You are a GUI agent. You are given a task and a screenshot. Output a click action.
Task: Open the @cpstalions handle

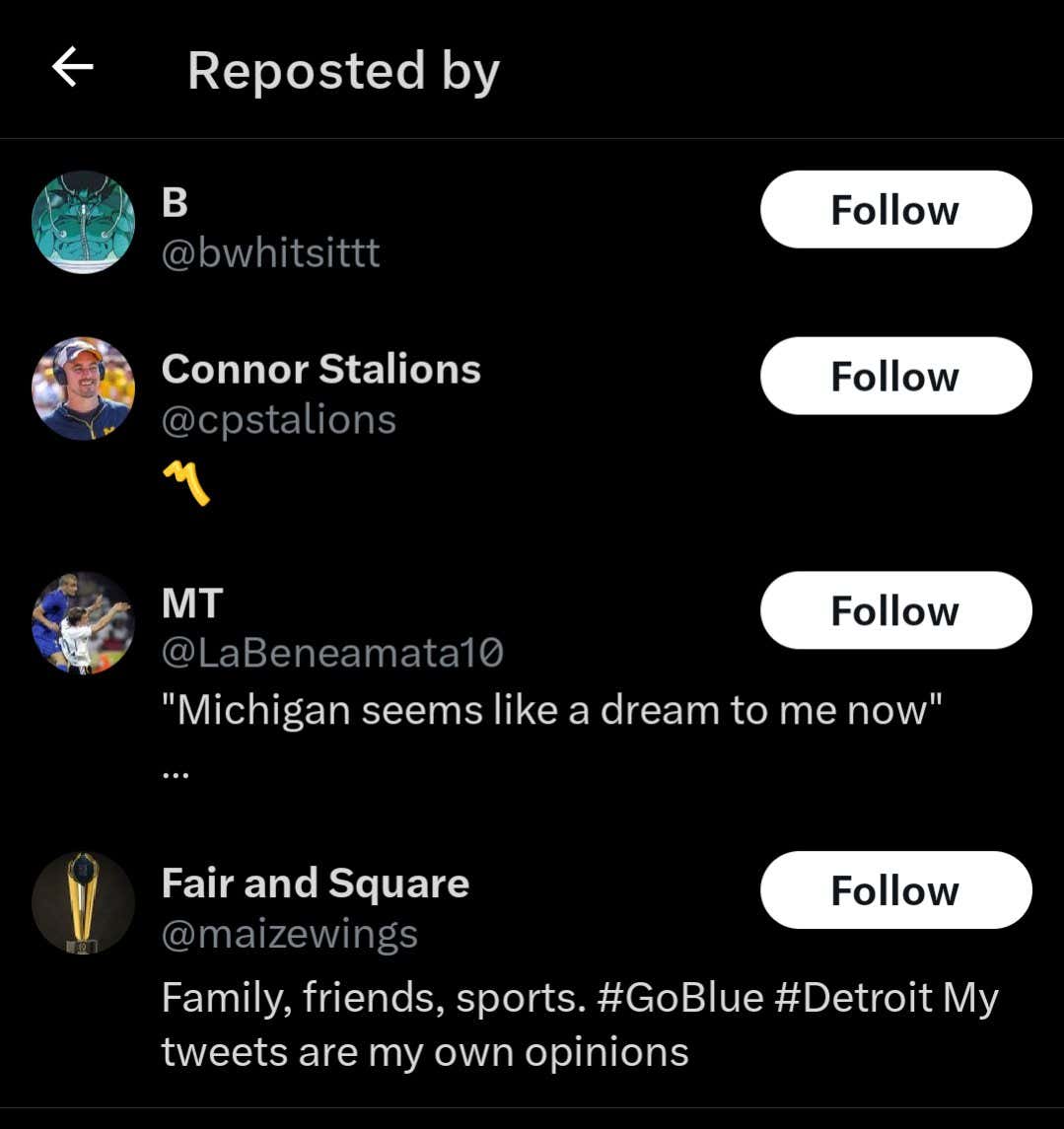(278, 420)
